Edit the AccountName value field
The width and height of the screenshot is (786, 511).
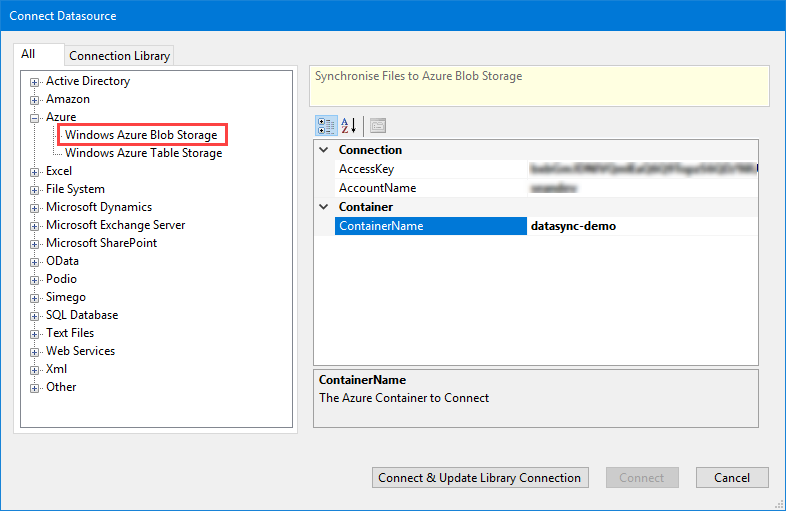[643, 189]
